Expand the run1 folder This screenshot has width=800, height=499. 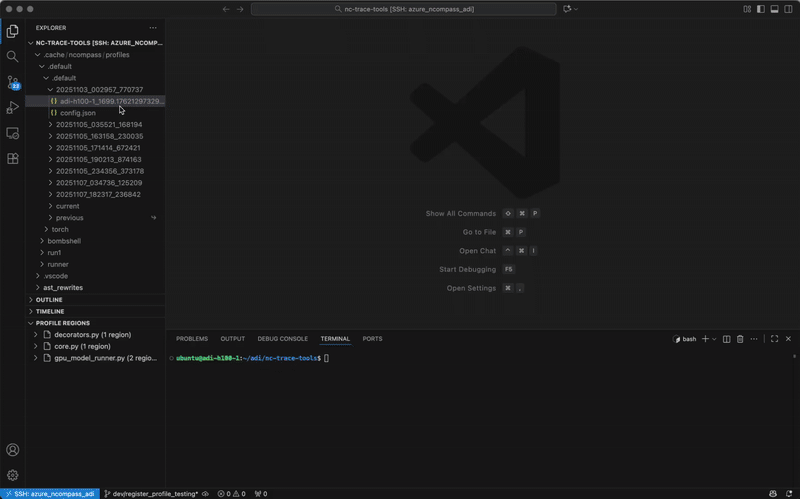[x=95, y=253]
